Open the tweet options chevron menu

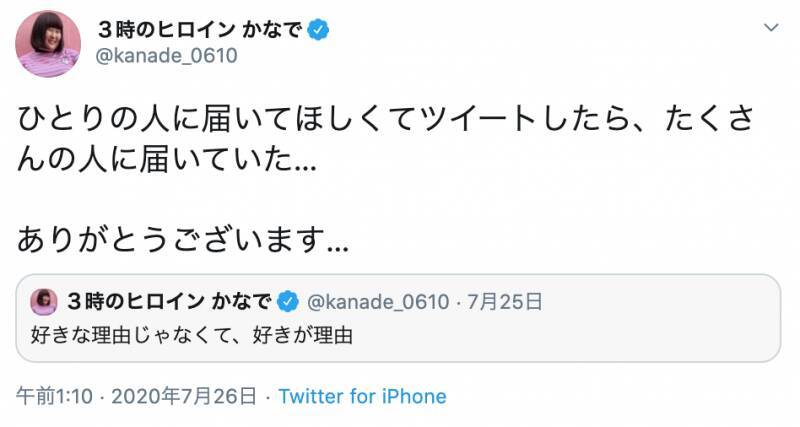(767, 29)
